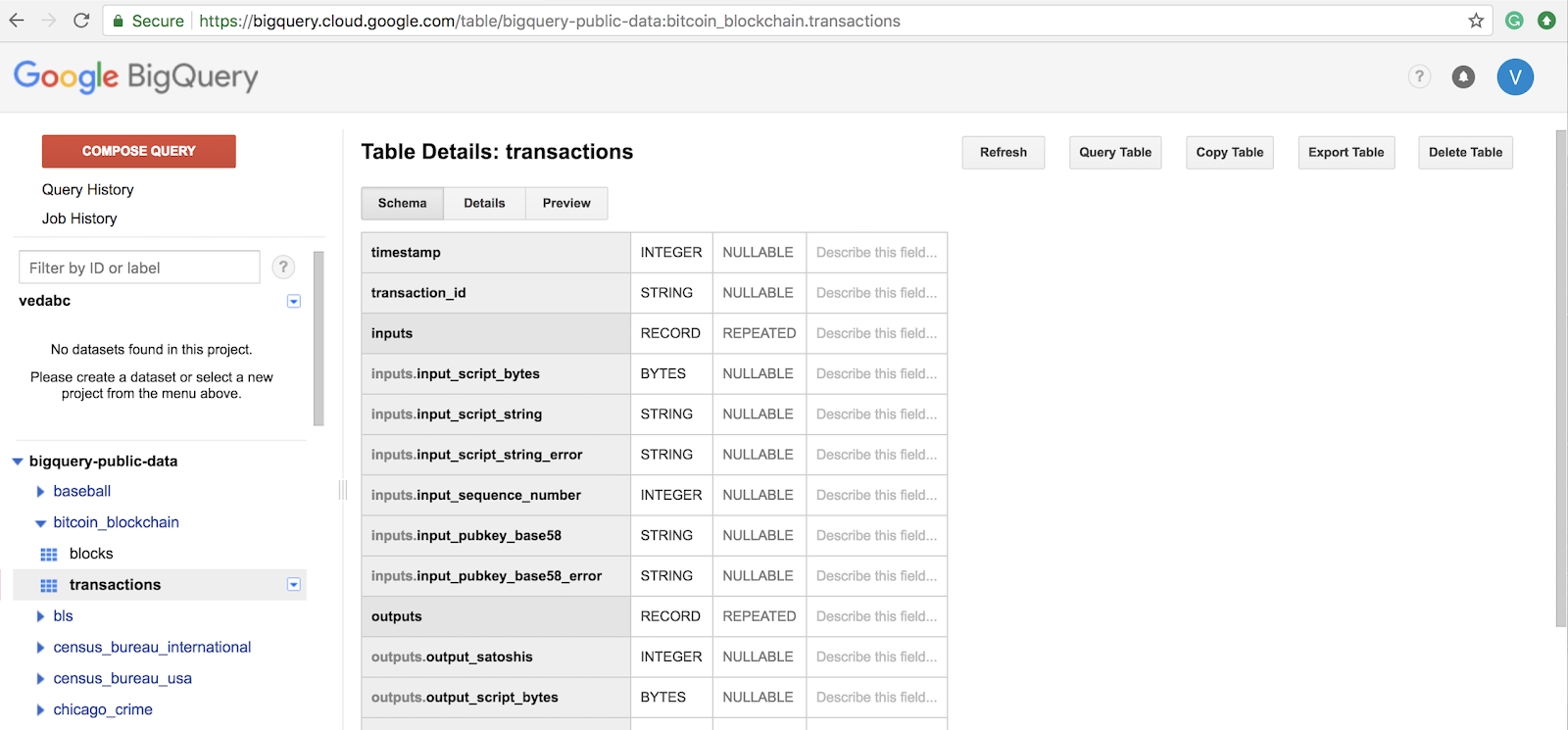1568x730 pixels.
Task: Expand census_bureau_usa dataset
Action: click(x=40, y=679)
